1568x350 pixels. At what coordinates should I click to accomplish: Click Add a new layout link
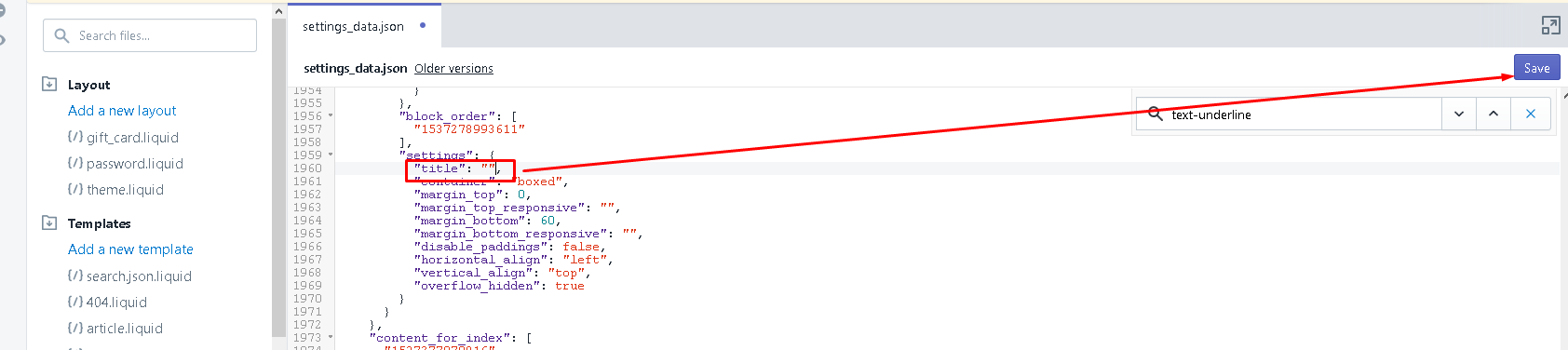coord(122,110)
